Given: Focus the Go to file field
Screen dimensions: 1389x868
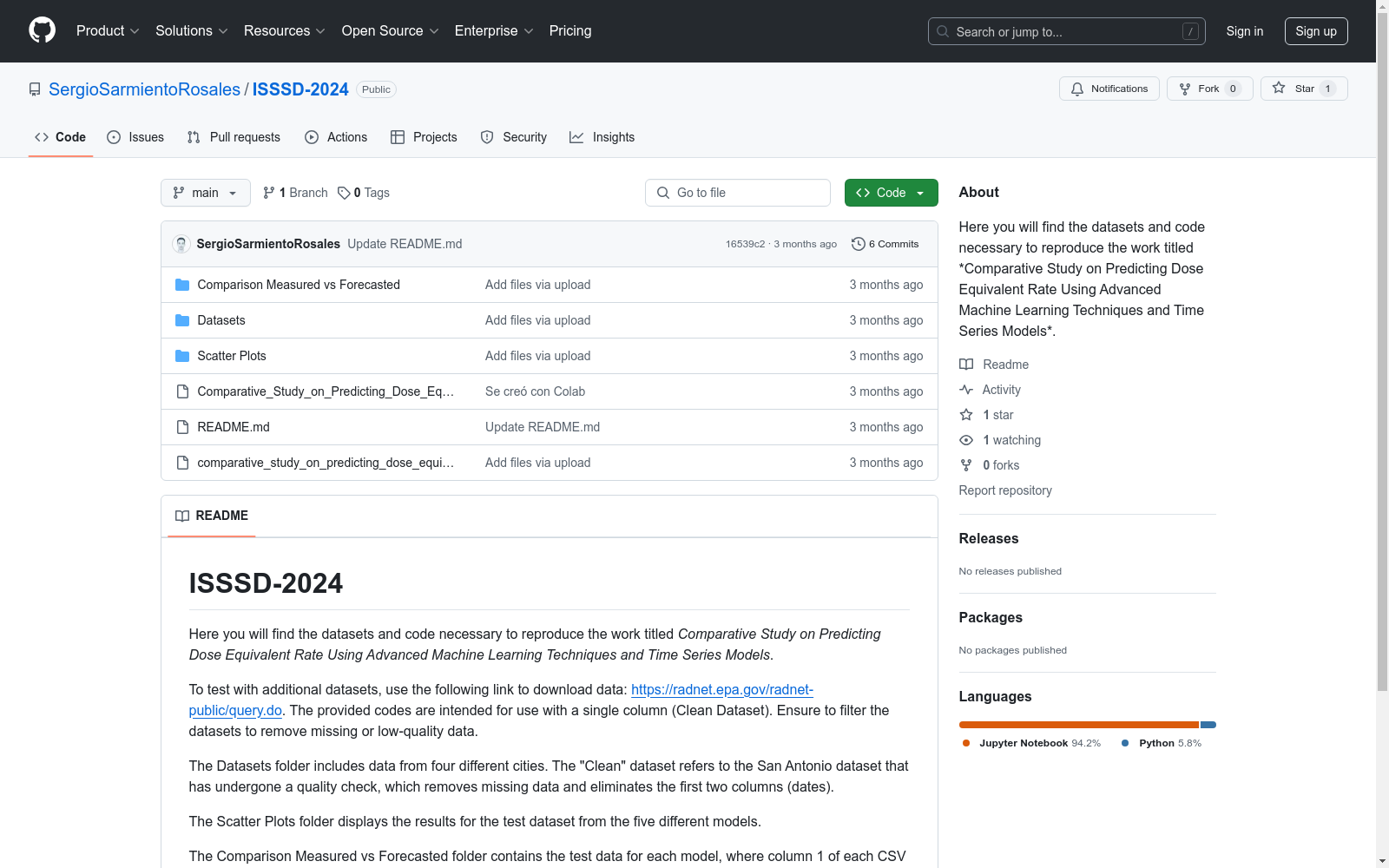Looking at the screenshot, I should [738, 193].
